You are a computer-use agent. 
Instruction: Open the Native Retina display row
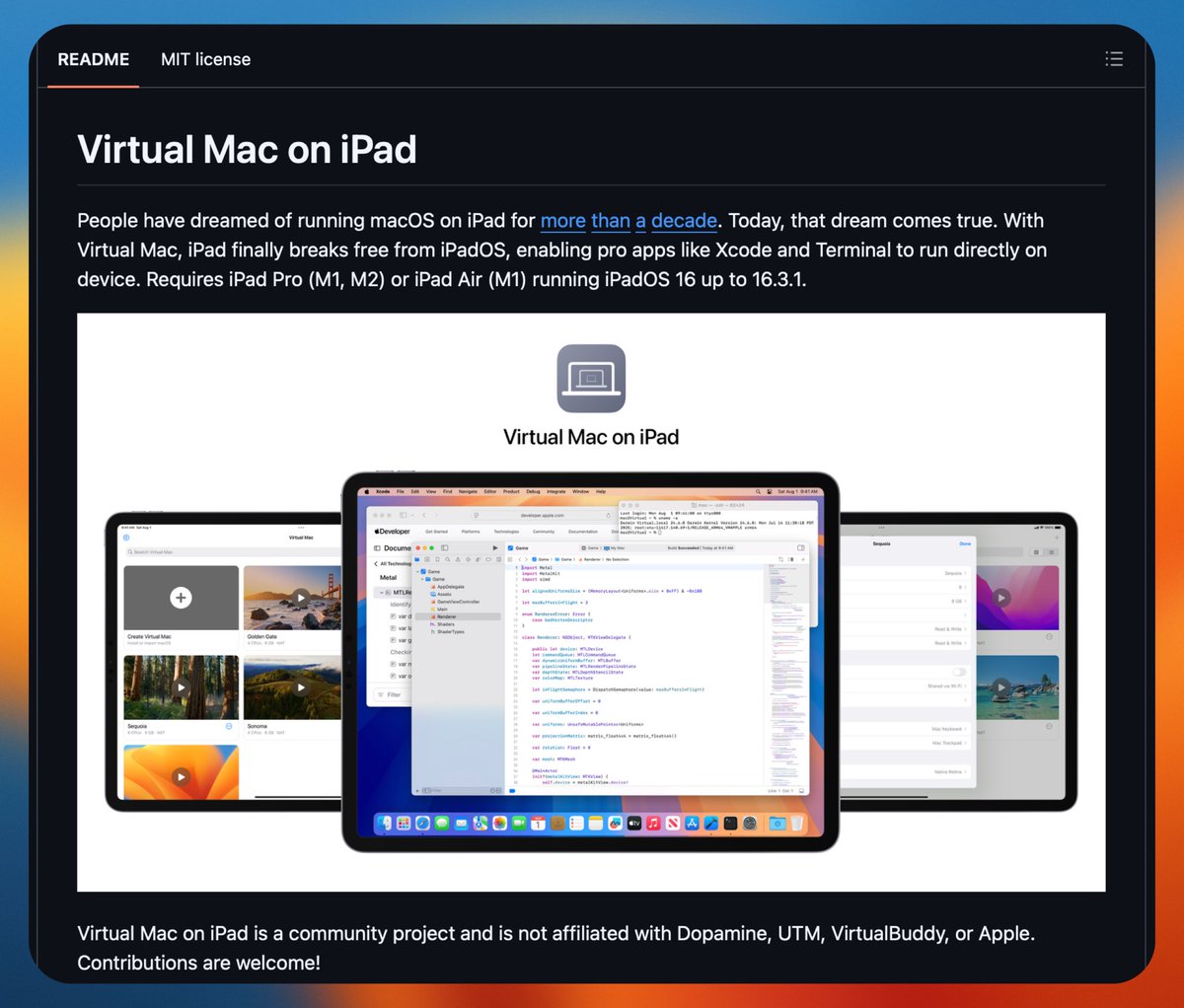pos(906,771)
